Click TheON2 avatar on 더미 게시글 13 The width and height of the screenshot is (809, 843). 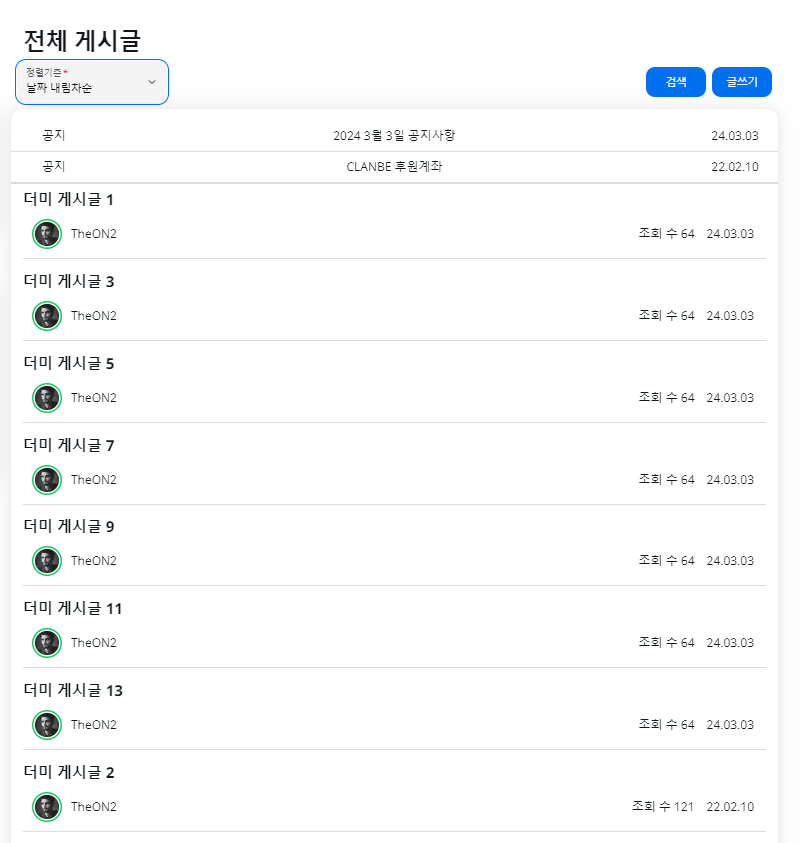coord(47,725)
